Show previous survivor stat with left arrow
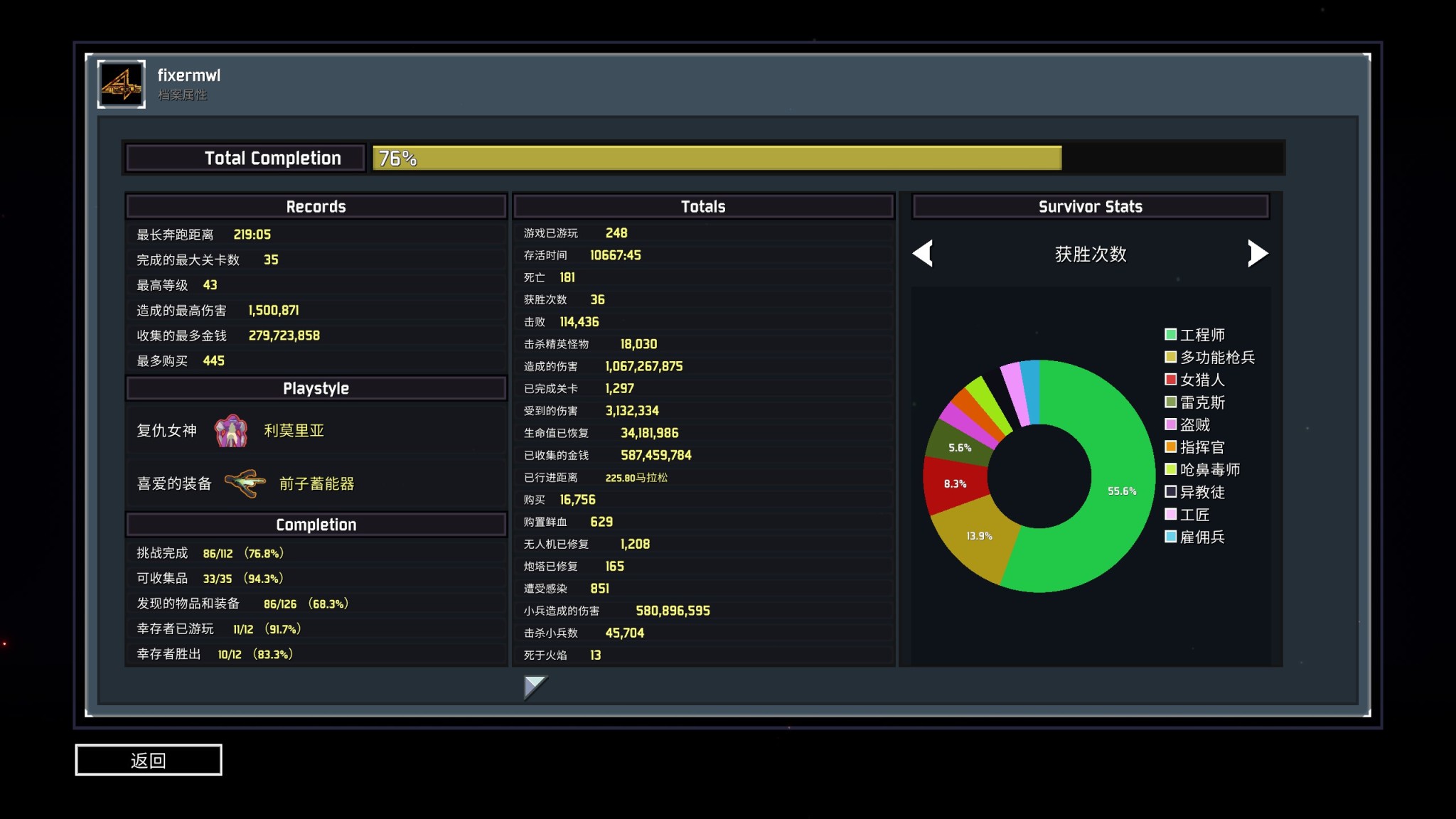1456x819 pixels. (x=923, y=254)
